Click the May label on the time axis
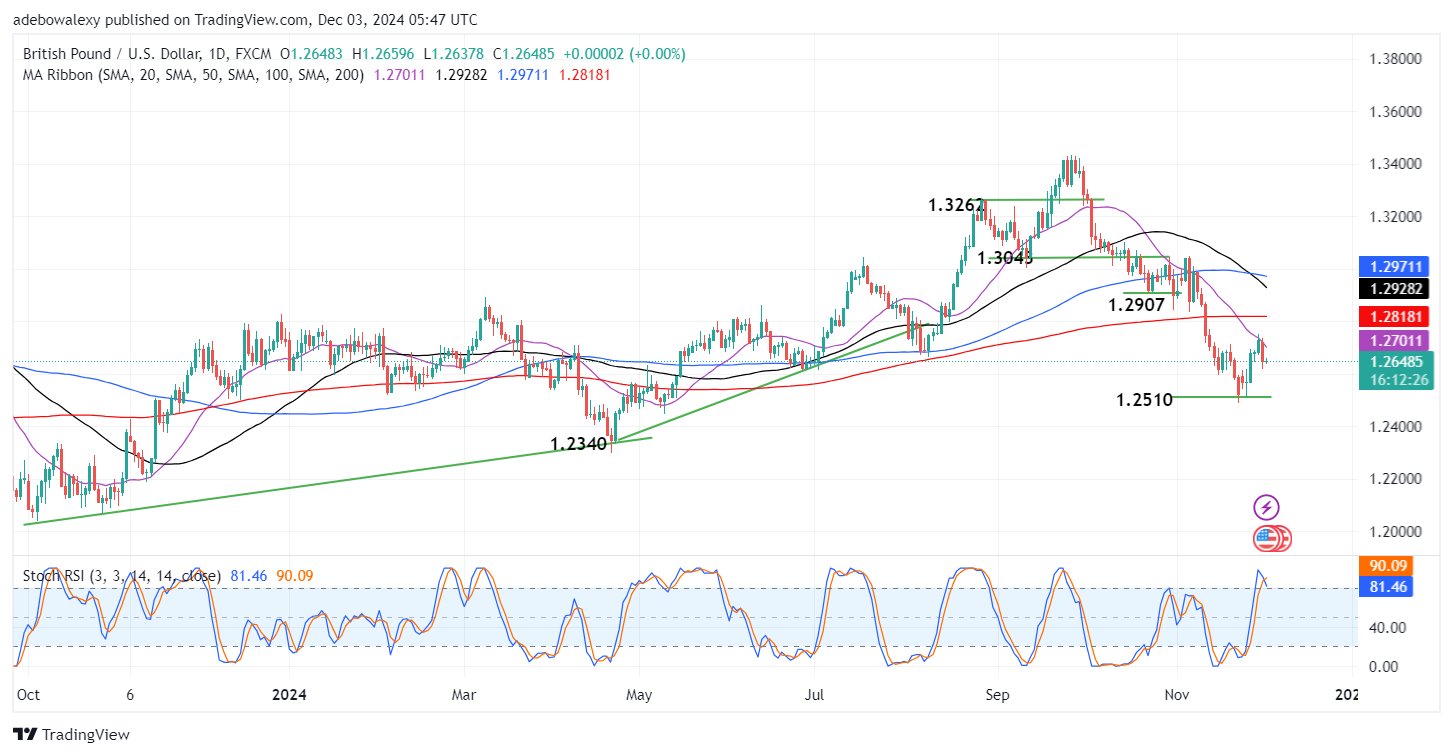The height and width of the screenshot is (756, 1453). (639, 693)
